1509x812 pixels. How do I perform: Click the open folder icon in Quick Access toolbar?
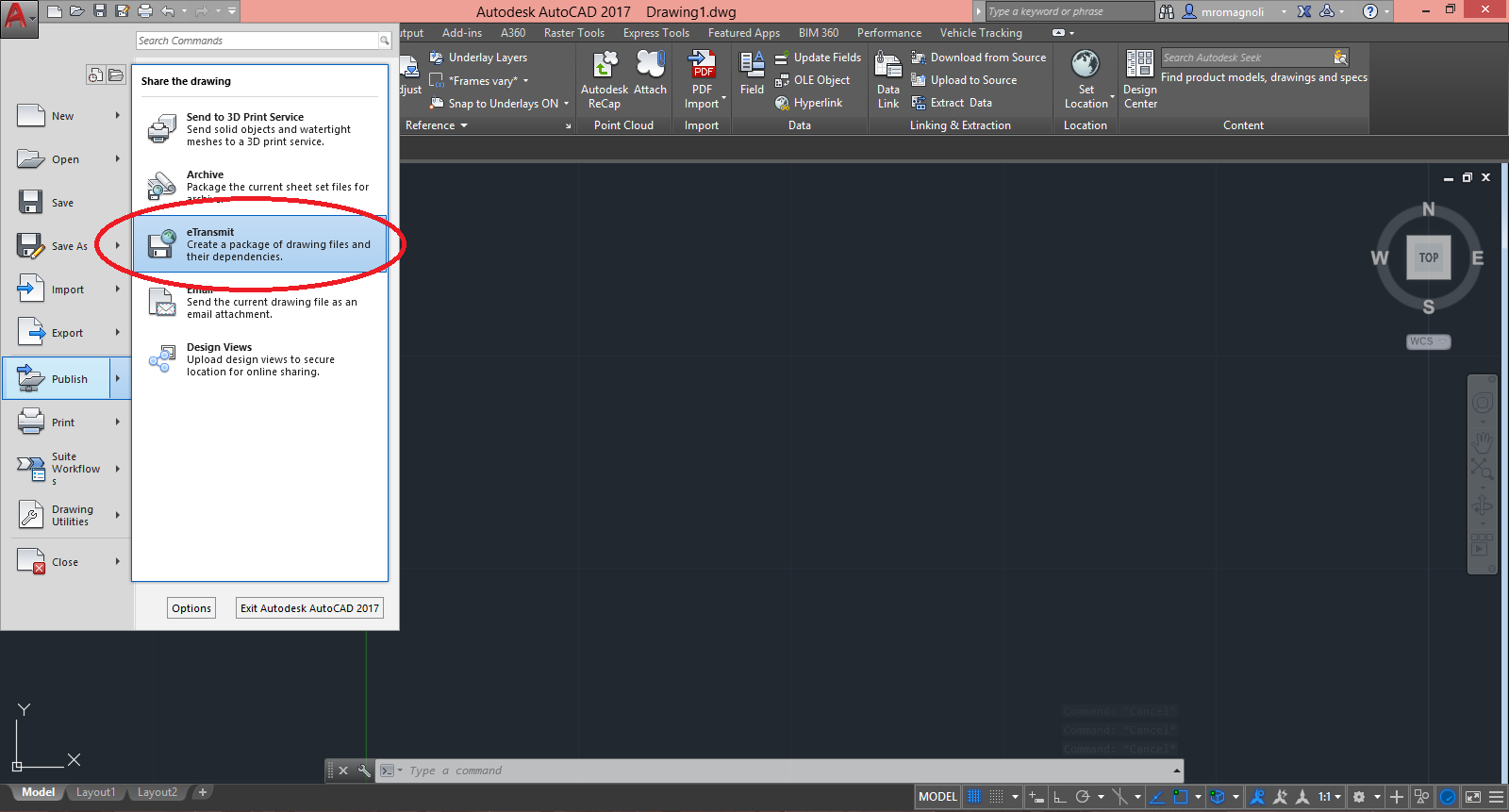77,11
